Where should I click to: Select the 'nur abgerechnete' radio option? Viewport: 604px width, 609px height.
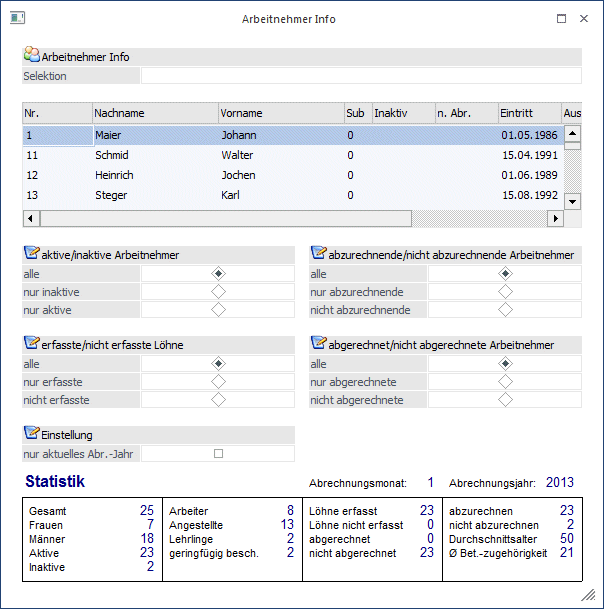(505, 382)
